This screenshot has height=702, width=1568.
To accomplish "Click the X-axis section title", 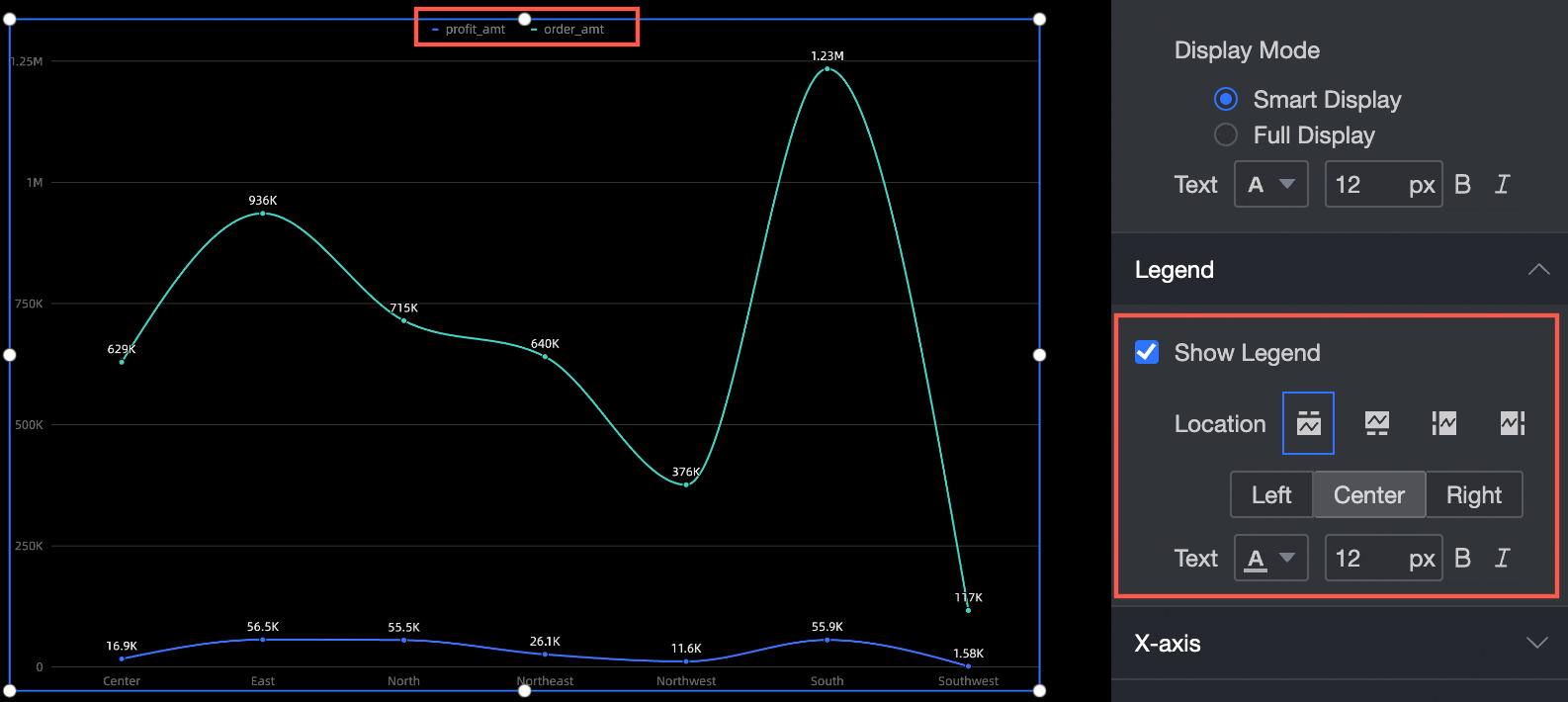I will (1168, 644).
